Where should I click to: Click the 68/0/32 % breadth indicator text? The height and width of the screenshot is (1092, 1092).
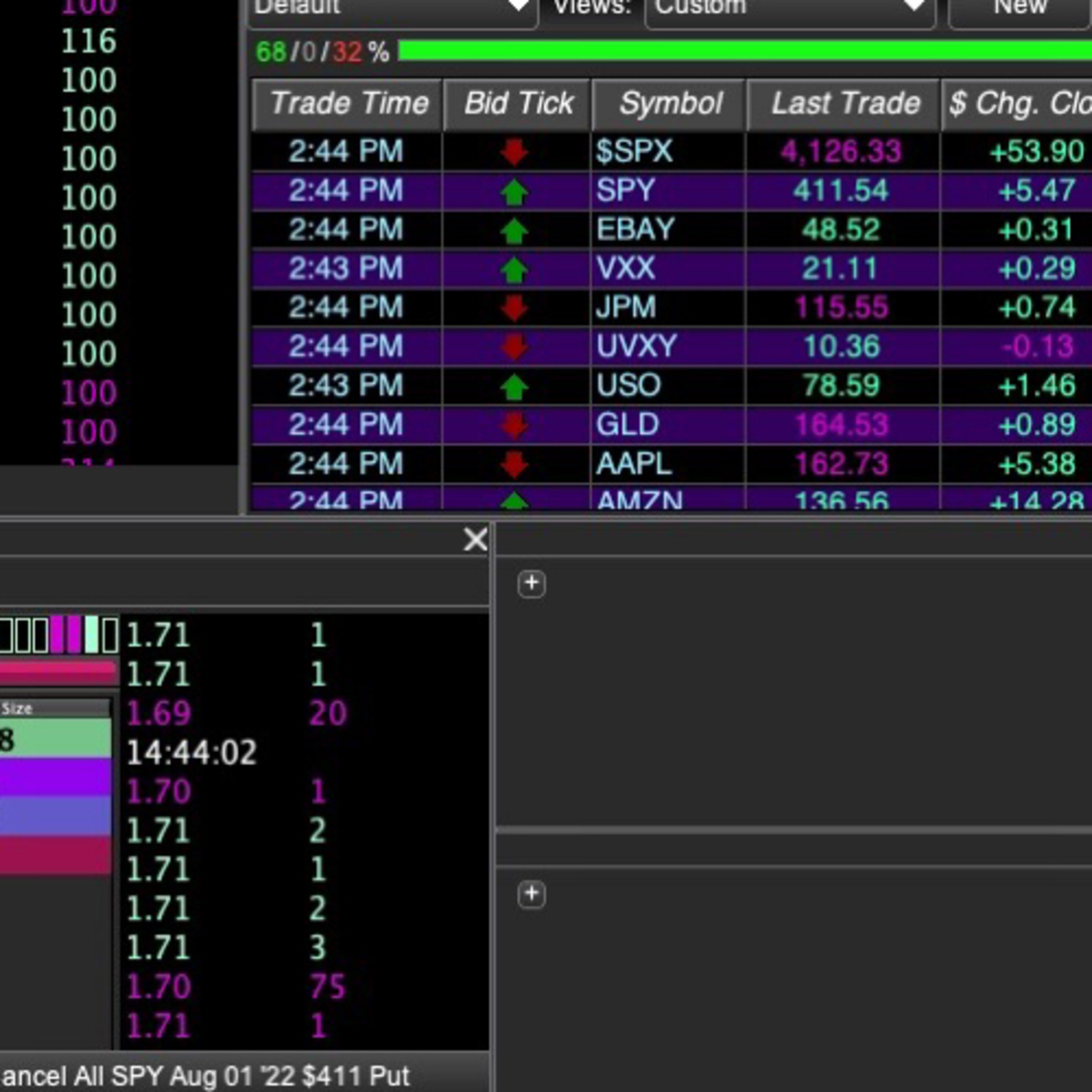pos(323,52)
